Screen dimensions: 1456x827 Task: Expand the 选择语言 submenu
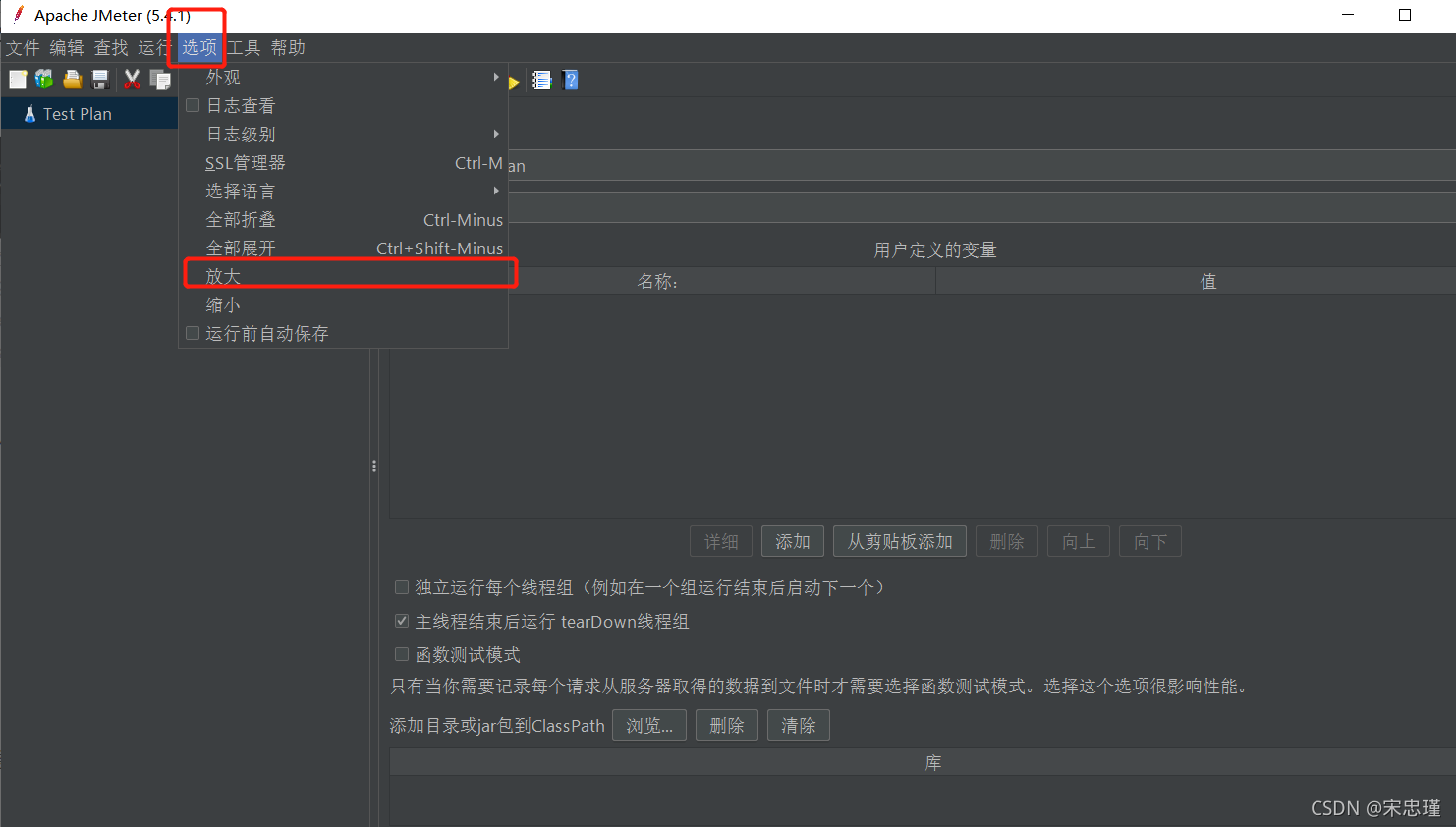point(343,191)
